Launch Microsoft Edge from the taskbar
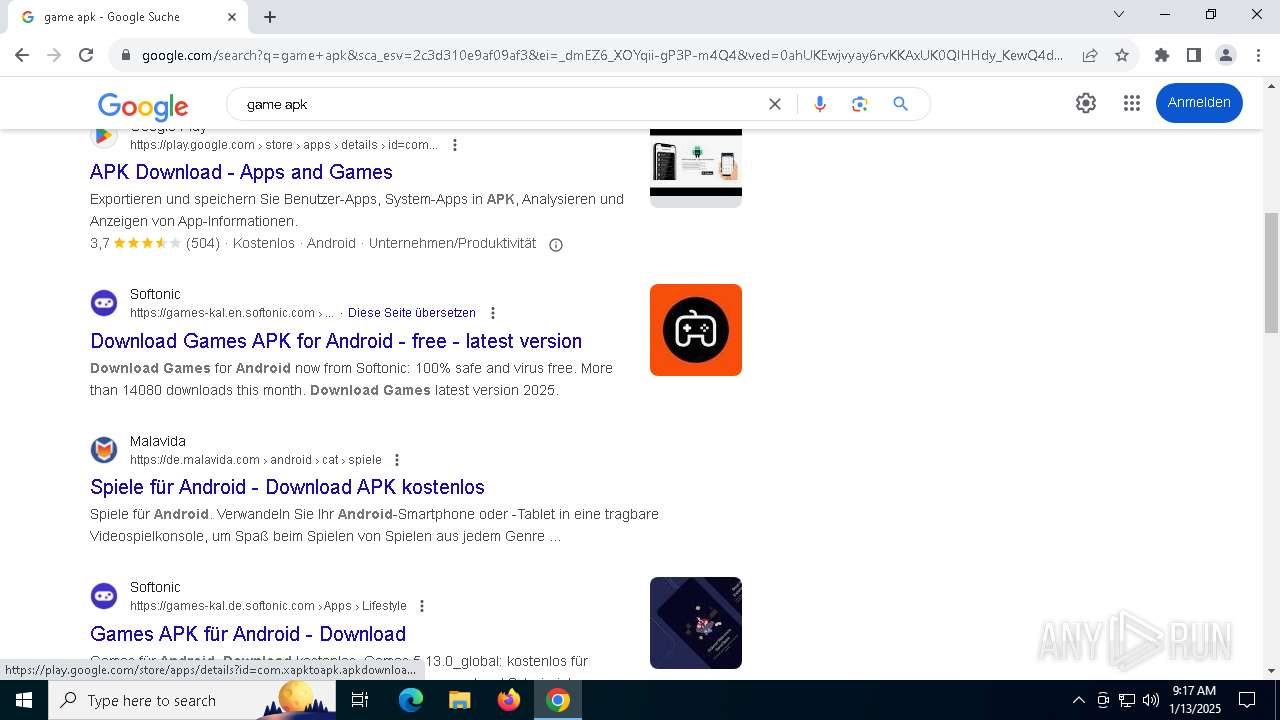The image size is (1280, 720). point(411,700)
